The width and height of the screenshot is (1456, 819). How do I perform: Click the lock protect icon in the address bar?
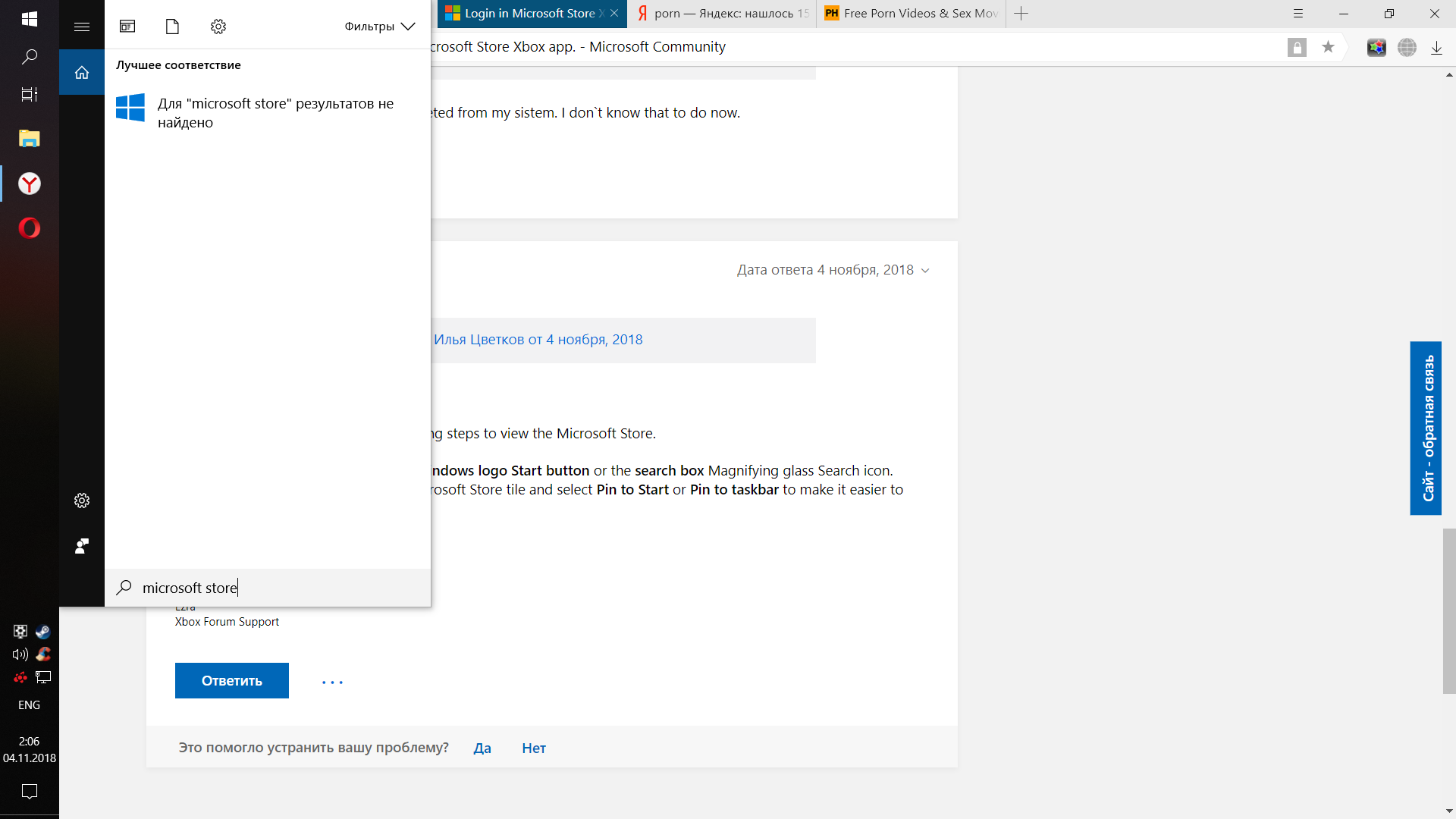[x=1297, y=47]
